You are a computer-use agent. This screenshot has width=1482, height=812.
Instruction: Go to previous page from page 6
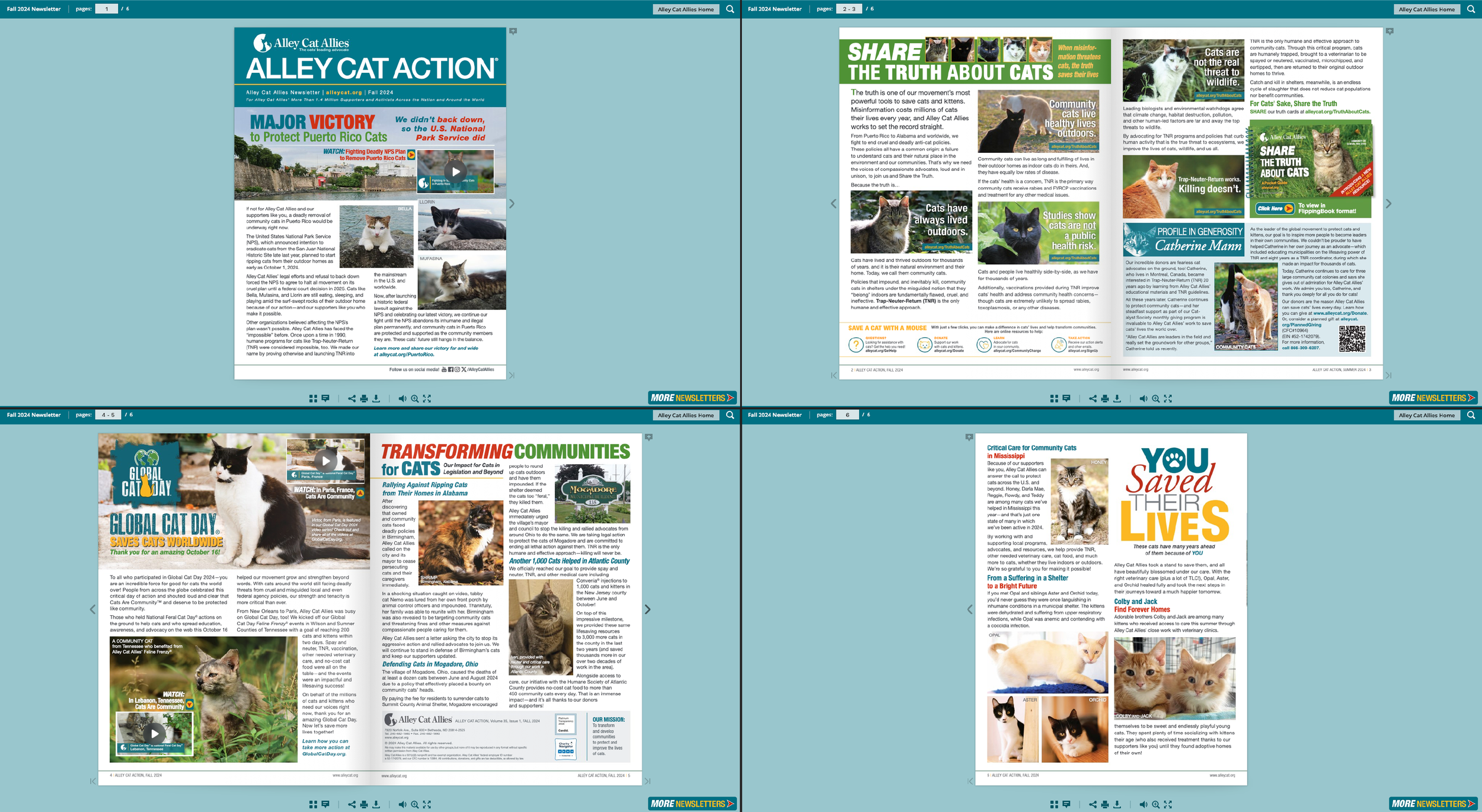970,609
